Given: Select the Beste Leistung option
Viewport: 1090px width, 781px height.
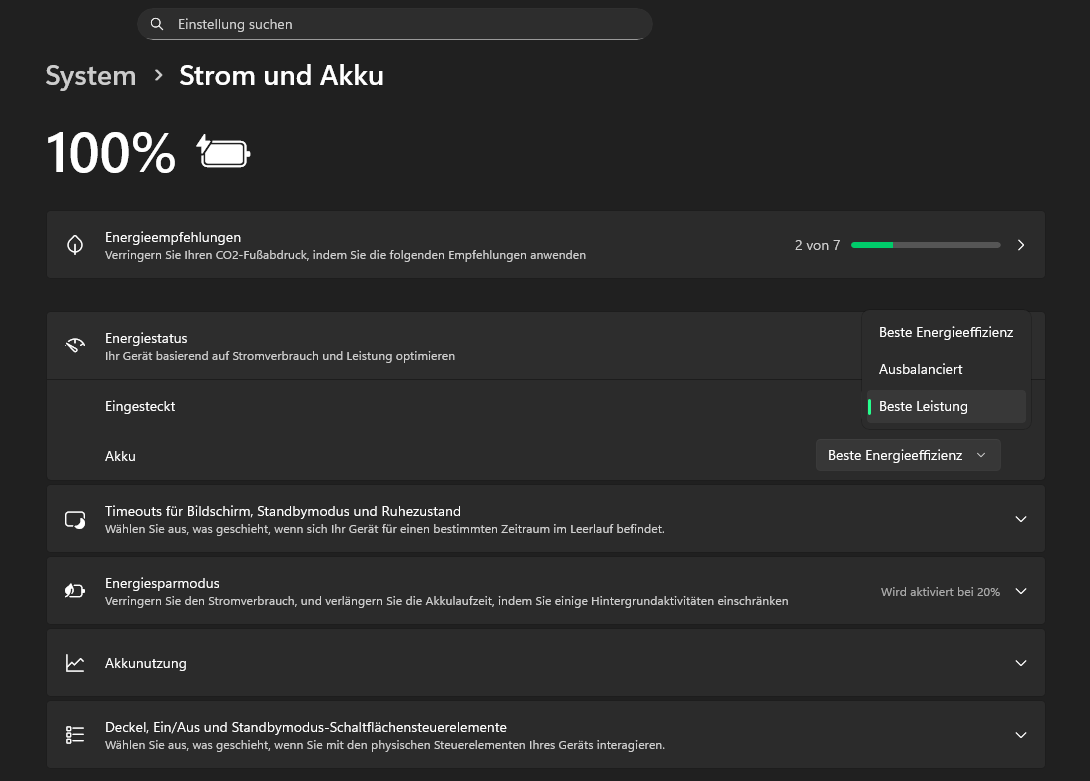Looking at the screenshot, I should pyautogui.click(x=923, y=407).
